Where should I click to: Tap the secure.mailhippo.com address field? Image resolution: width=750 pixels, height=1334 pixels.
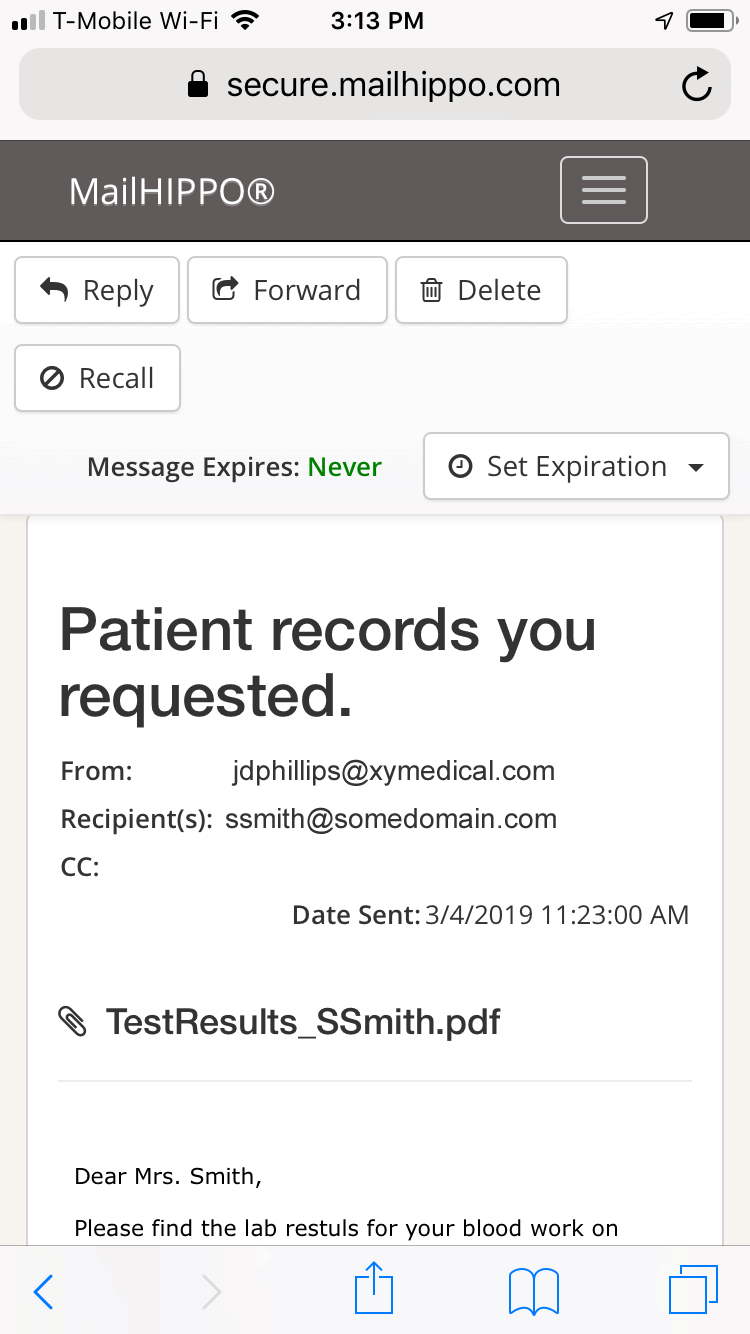click(375, 85)
